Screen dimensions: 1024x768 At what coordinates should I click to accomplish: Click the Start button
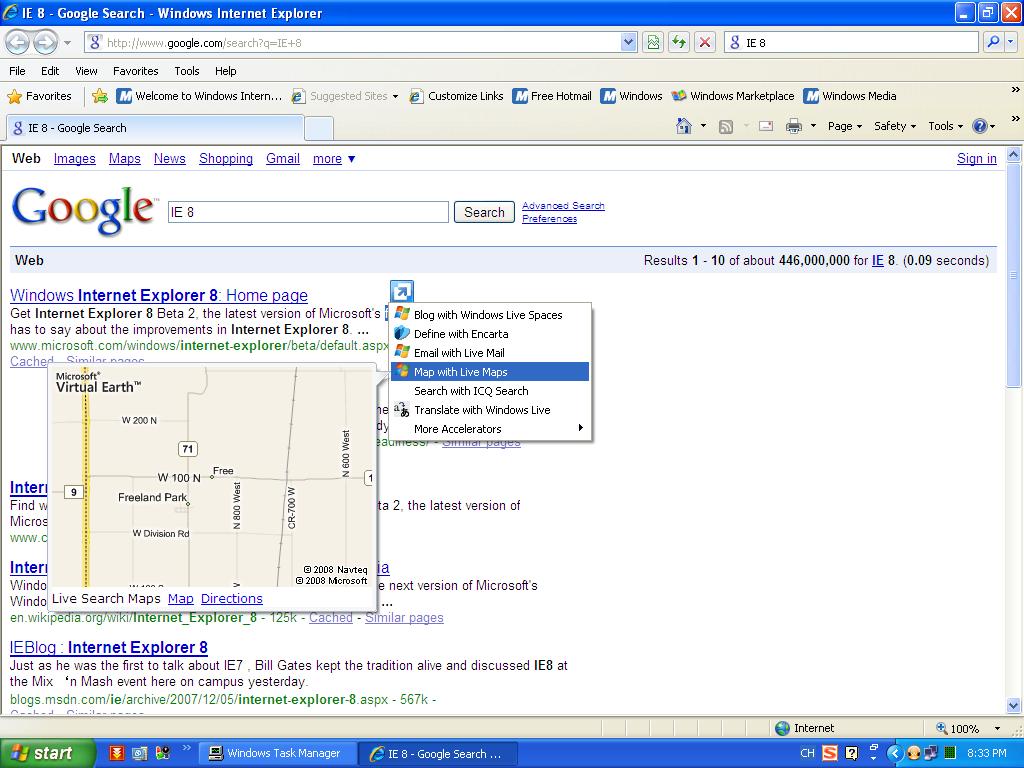coord(47,753)
